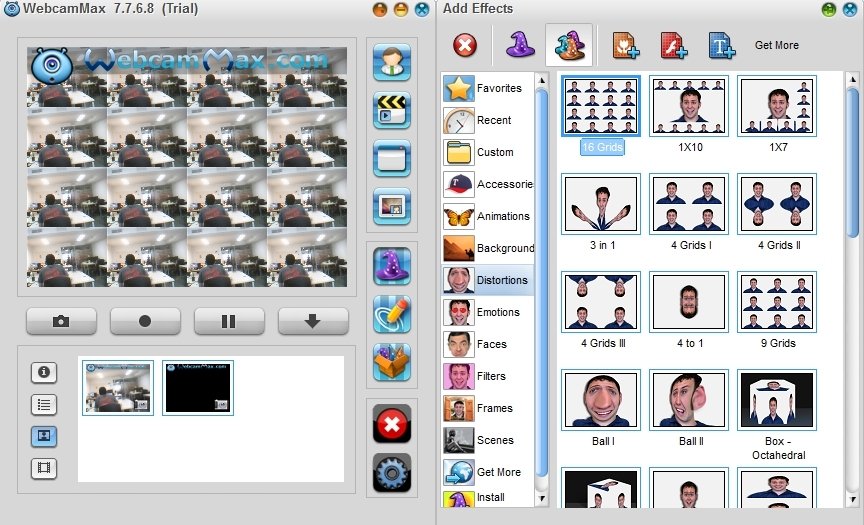The image size is (864, 525).
Task: Select the pictures view icon
Action: tap(44, 437)
